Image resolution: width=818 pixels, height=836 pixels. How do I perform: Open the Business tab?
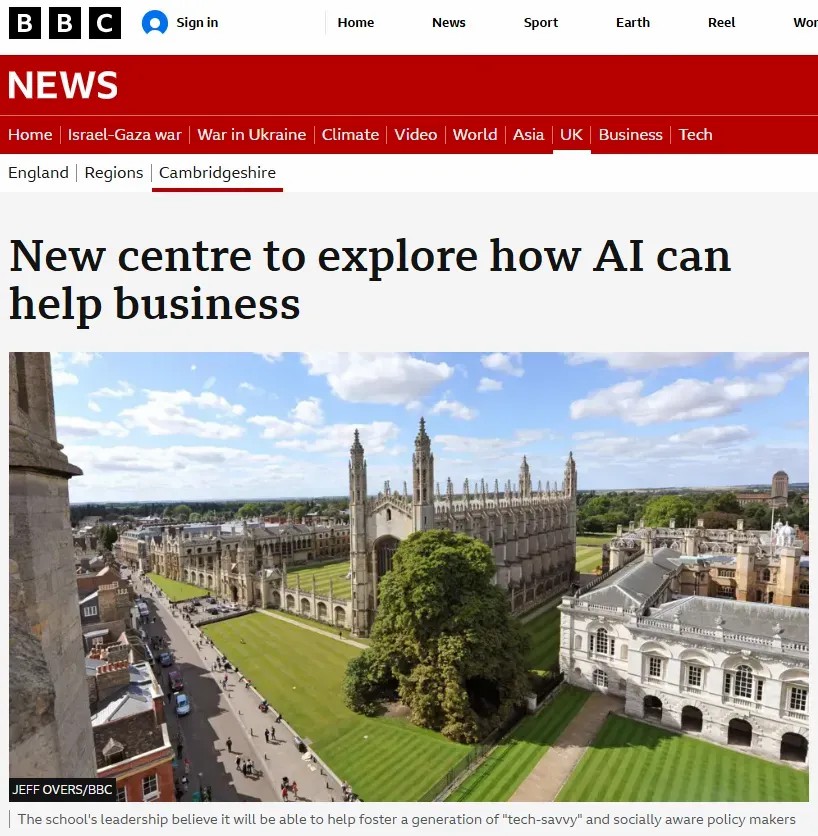click(x=631, y=134)
